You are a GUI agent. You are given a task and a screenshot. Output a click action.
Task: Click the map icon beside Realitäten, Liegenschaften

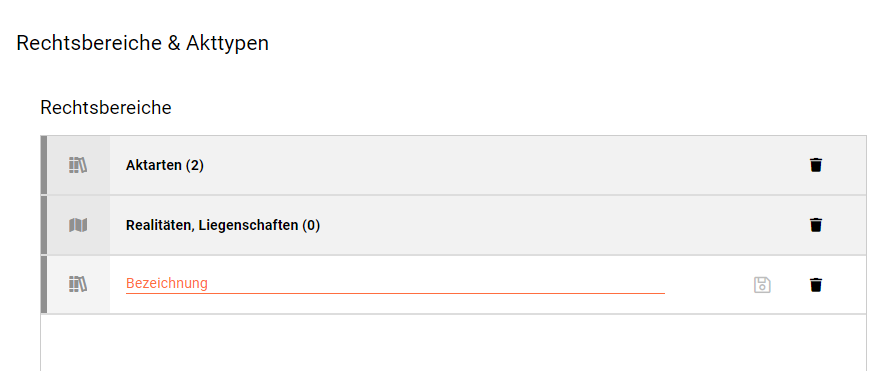pyautogui.click(x=78, y=225)
